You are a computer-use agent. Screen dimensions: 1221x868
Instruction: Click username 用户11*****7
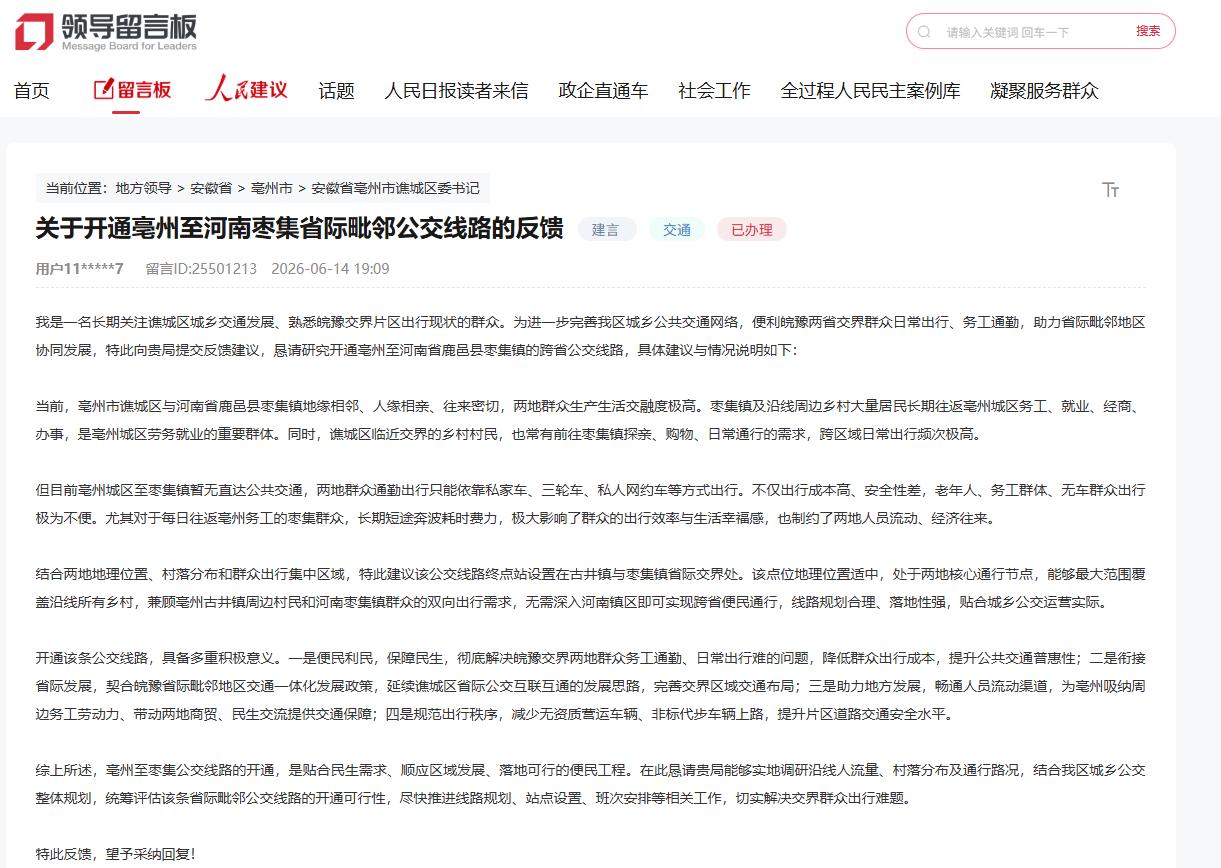coord(80,269)
